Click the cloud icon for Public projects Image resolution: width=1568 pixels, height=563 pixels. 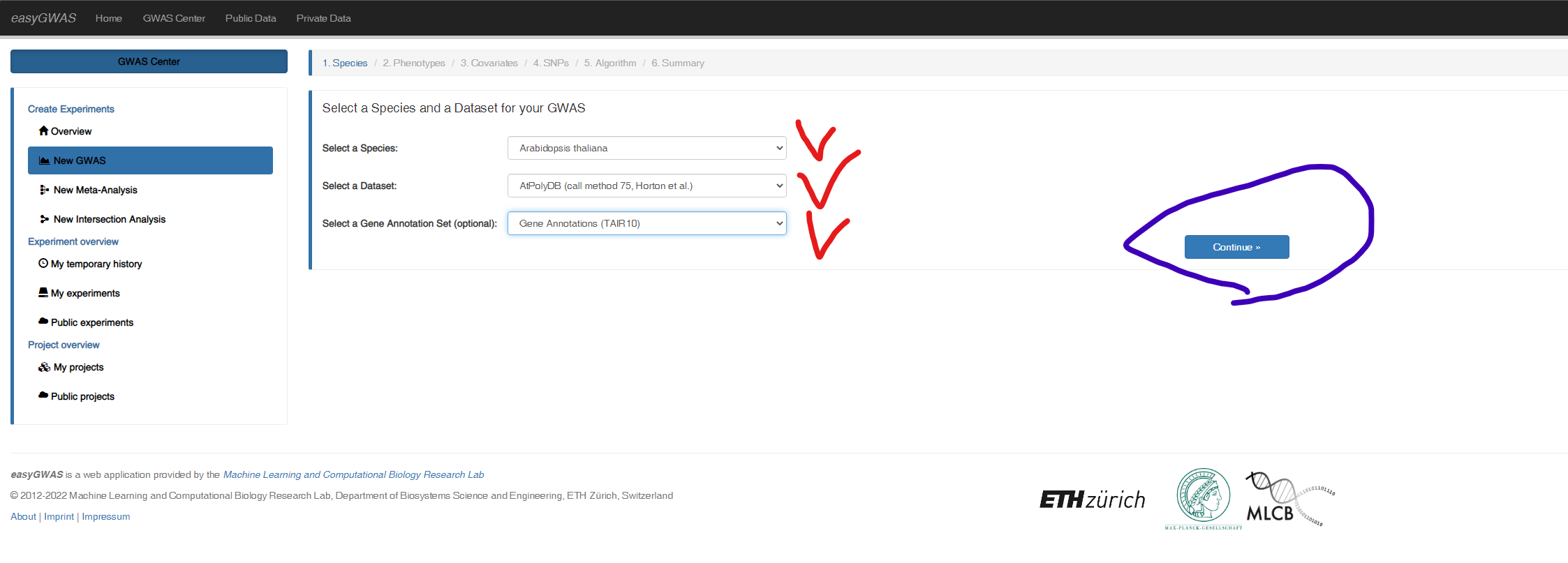(x=43, y=396)
